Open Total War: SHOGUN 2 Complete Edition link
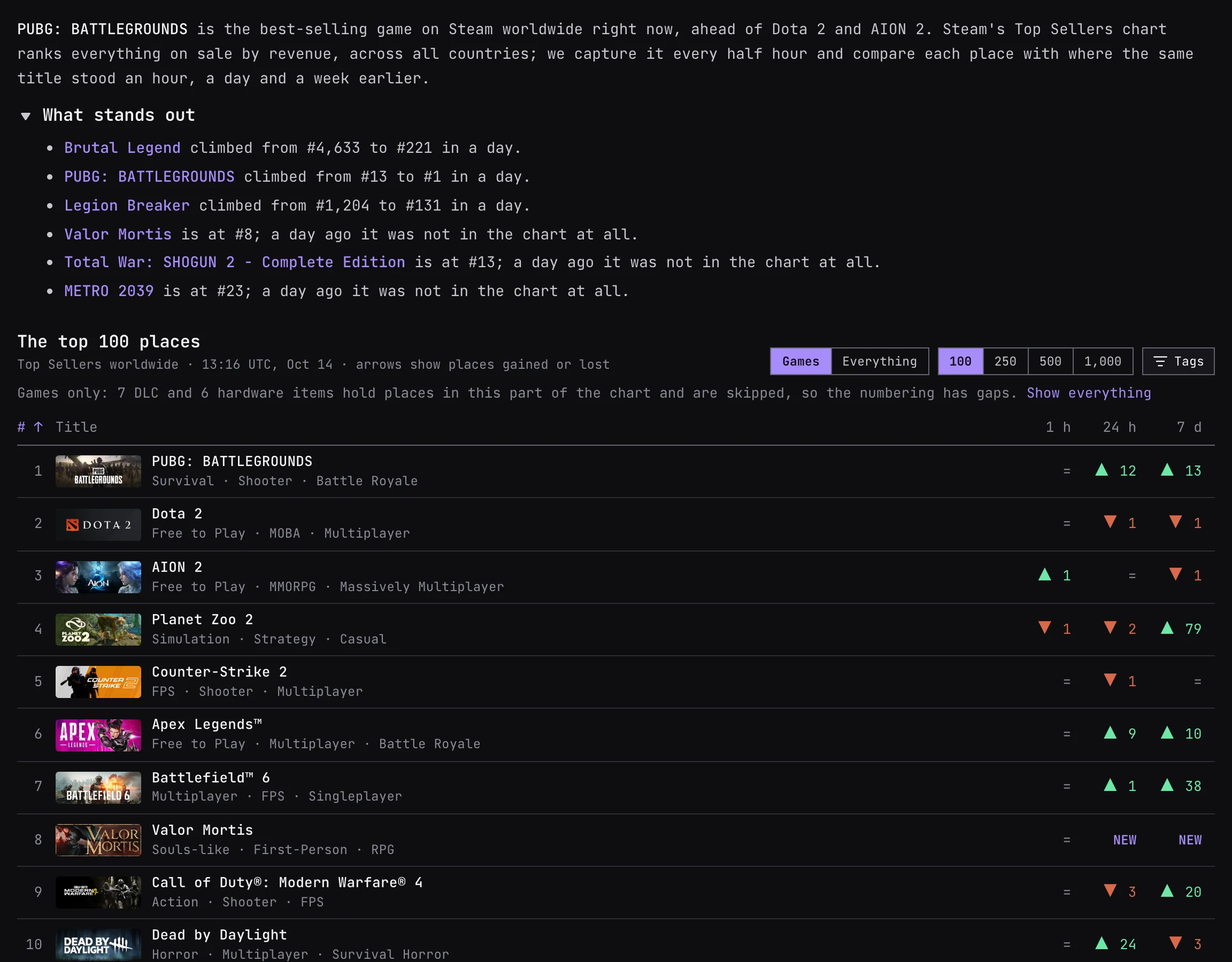Image resolution: width=1232 pixels, height=962 pixels. pyautogui.click(x=235, y=262)
